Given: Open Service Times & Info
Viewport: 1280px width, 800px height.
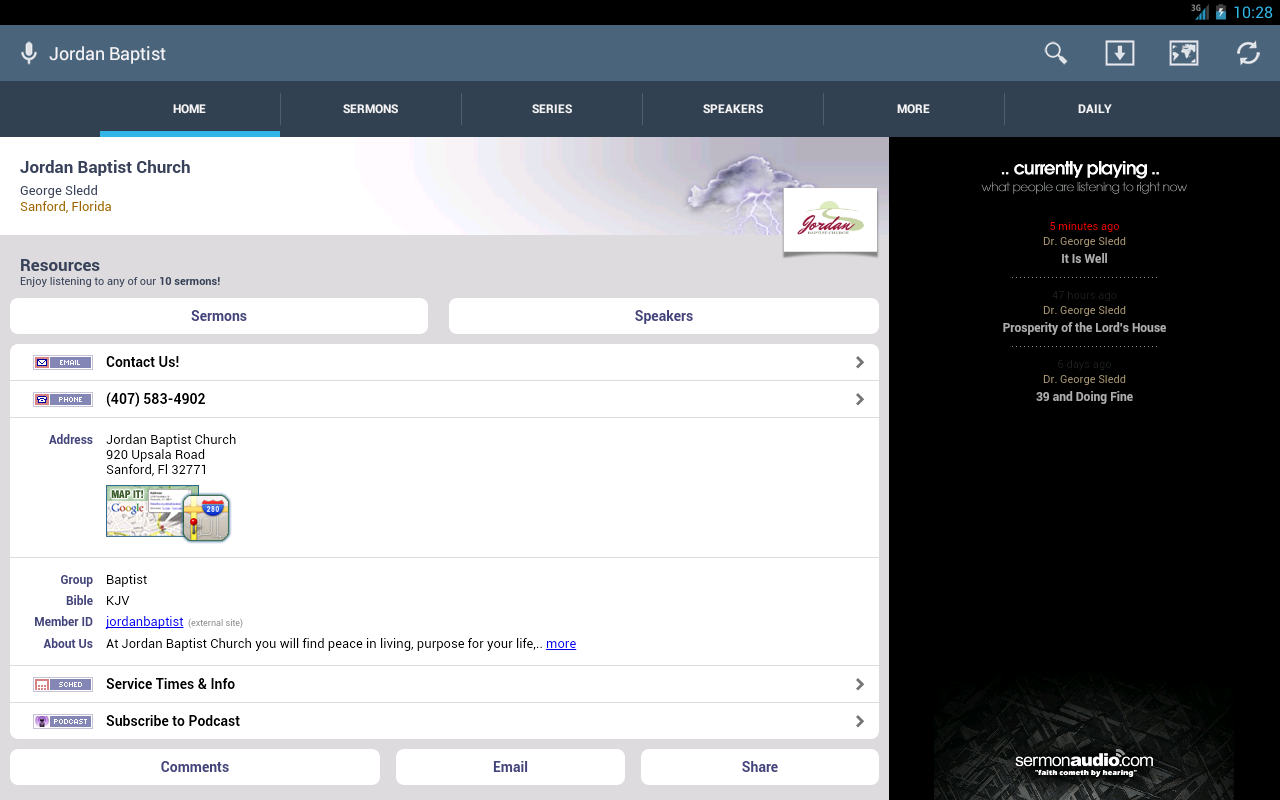Looking at the screenshot, I should point(444,684).
